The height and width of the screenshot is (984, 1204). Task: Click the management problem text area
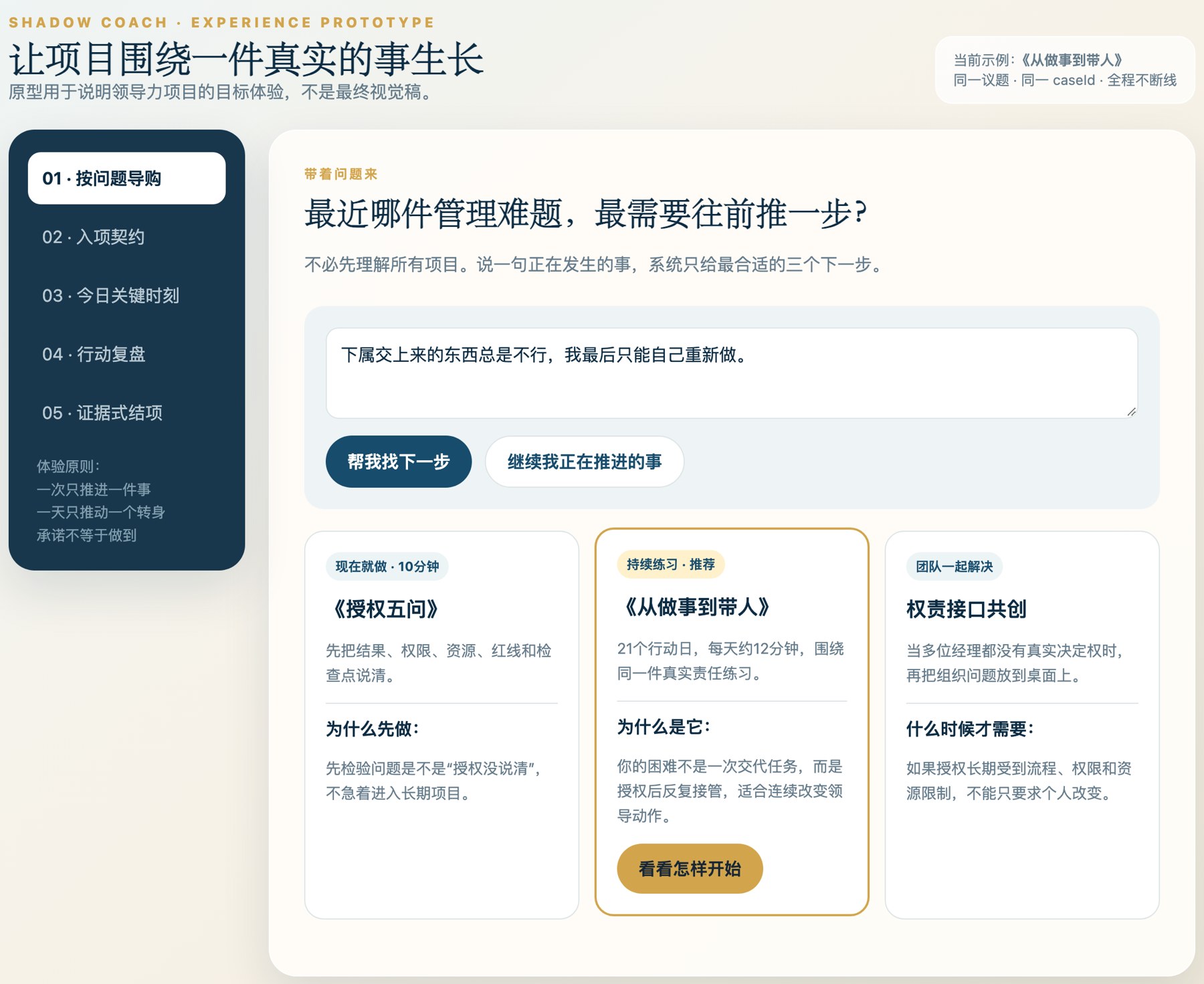(732, 373)
